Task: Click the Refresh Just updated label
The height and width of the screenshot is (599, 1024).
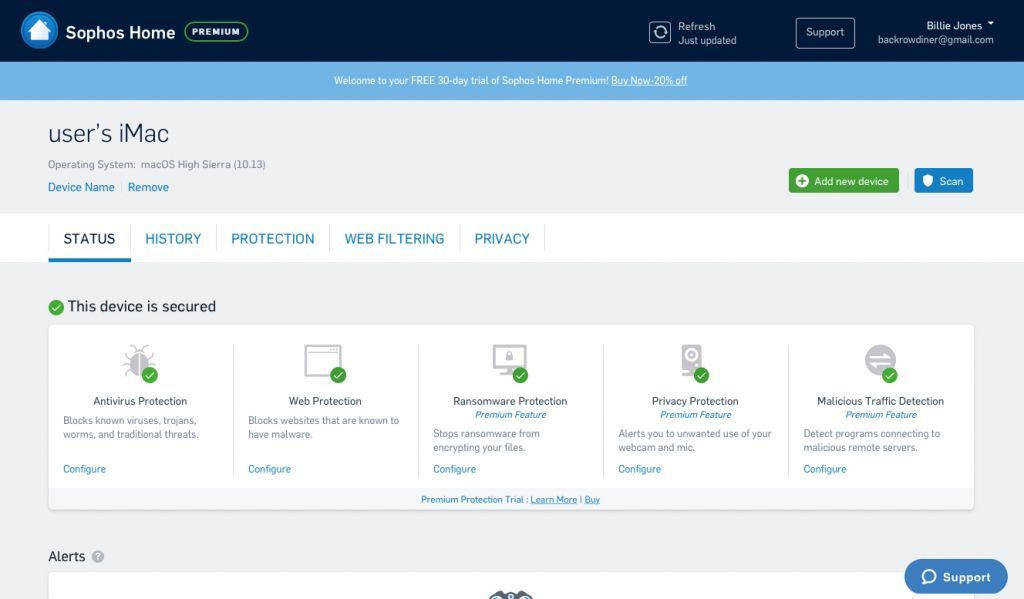Action: tap(707, 33)
